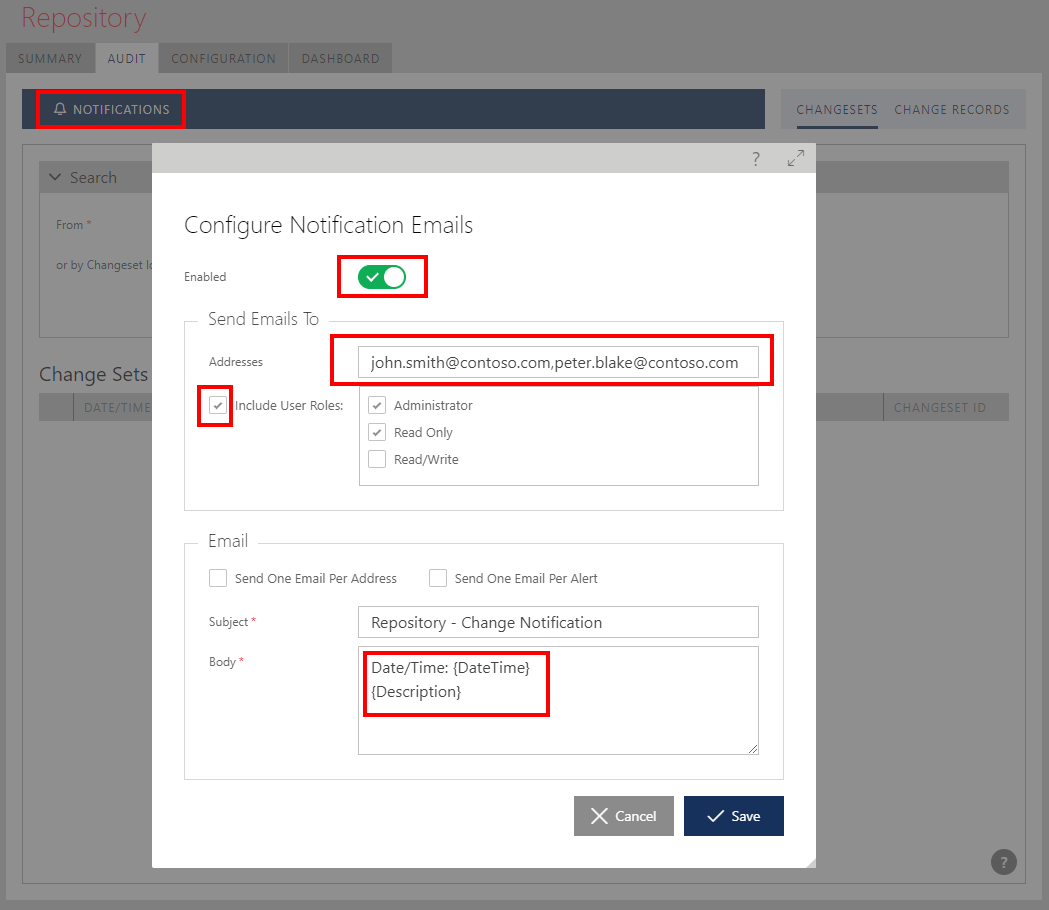Save the notification email settings

(733, 815)
